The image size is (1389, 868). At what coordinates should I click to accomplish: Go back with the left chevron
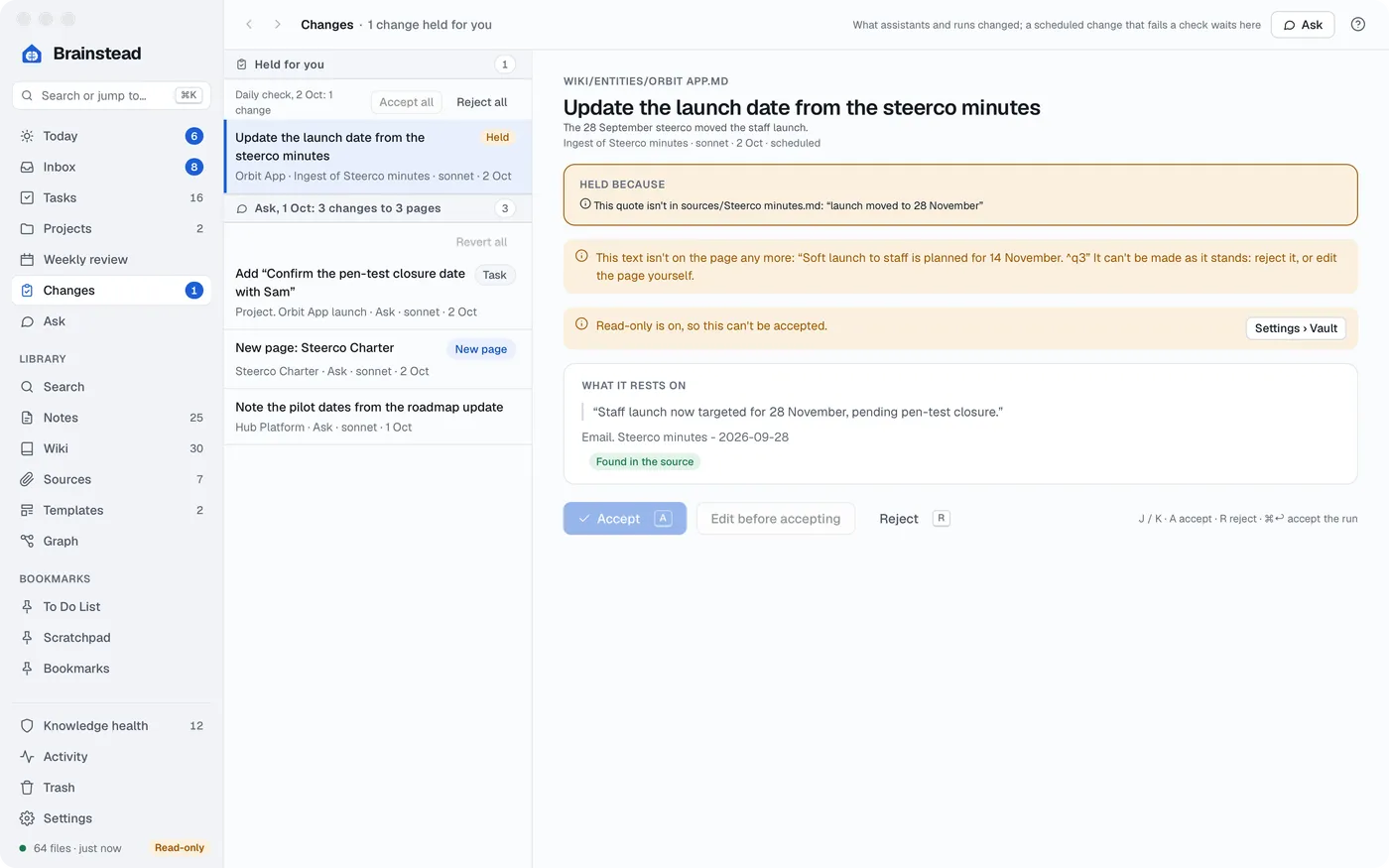pos(249,25)
